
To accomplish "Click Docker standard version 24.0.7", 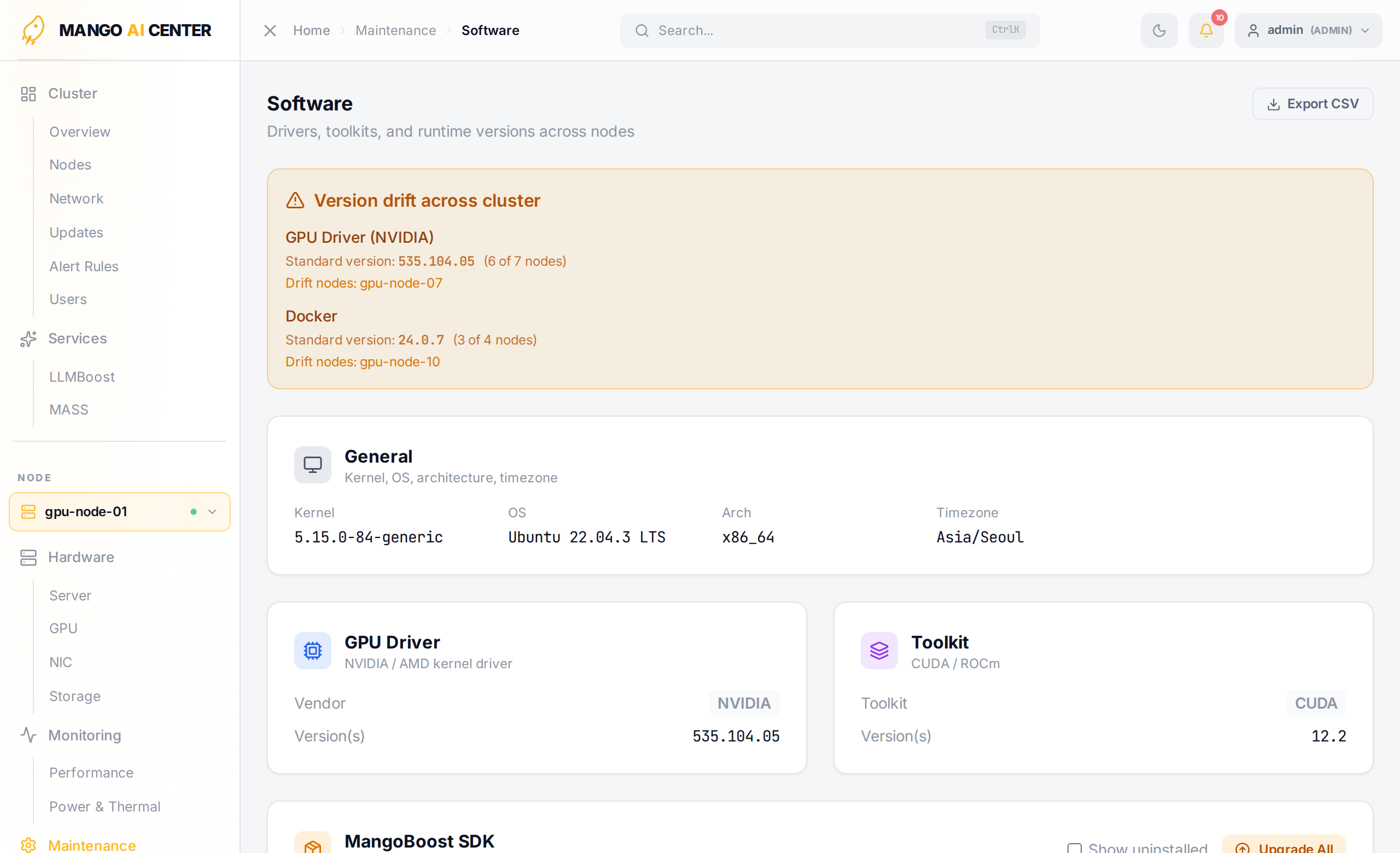I will [421, 340].
